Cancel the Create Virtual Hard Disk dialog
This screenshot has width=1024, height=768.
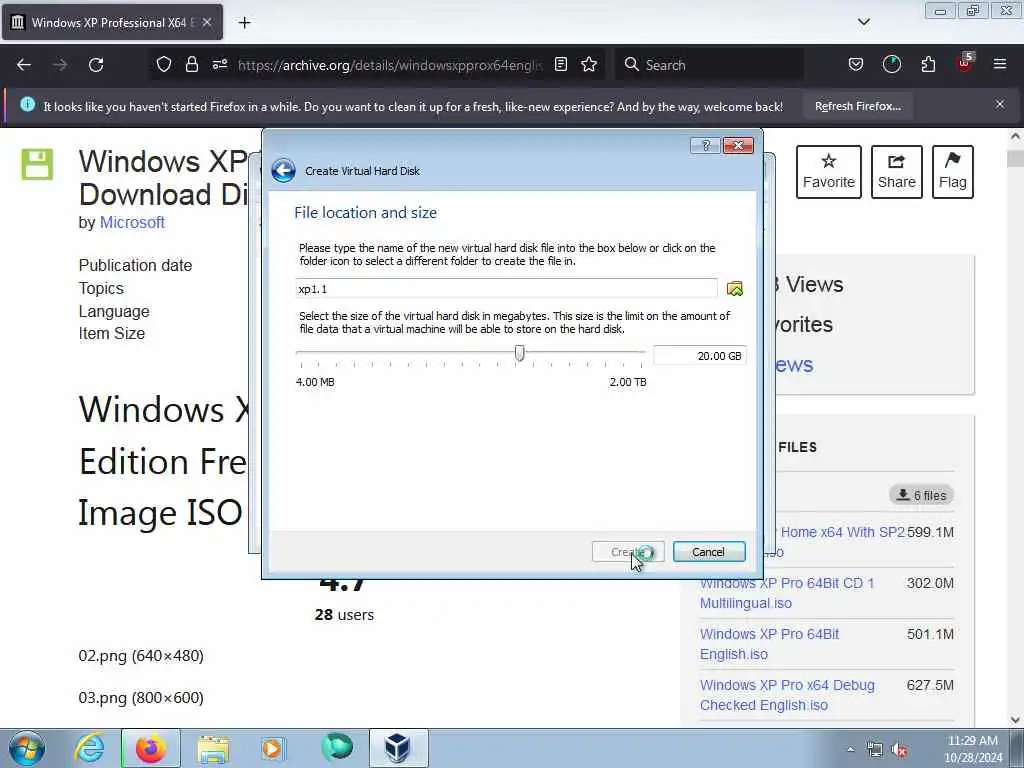point(709,552)
